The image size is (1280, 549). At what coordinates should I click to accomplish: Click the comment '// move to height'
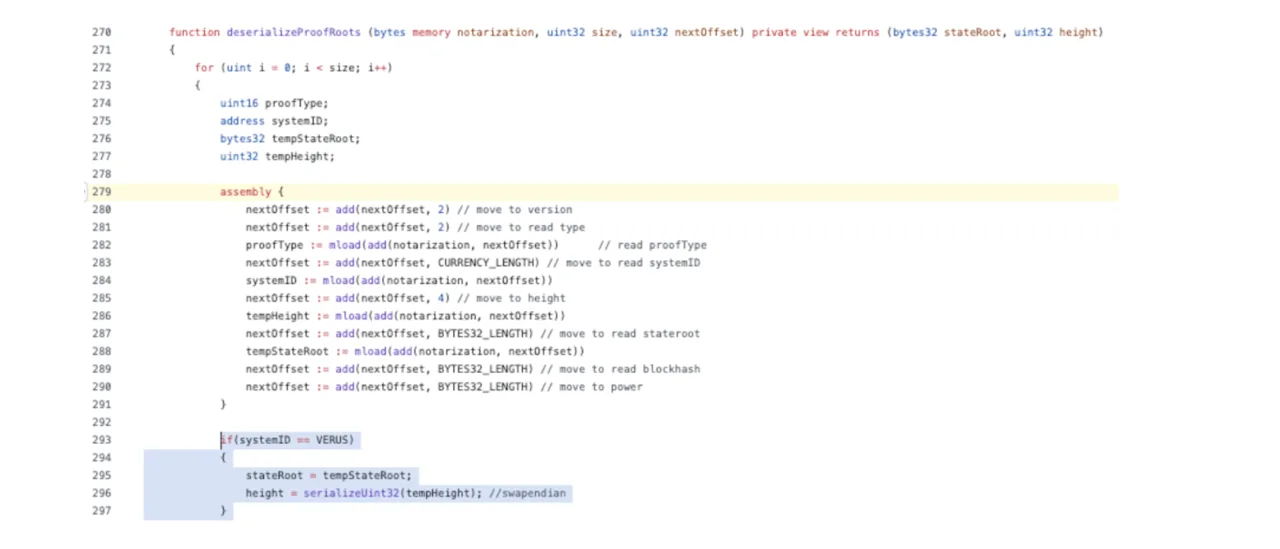point(511,299)
